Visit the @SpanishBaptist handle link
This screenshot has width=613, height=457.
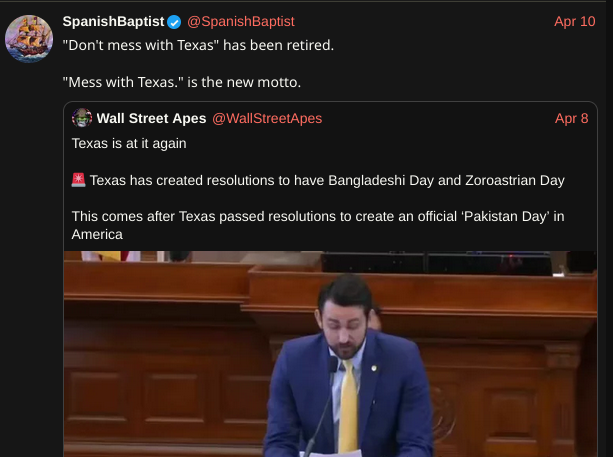[241, 22]
